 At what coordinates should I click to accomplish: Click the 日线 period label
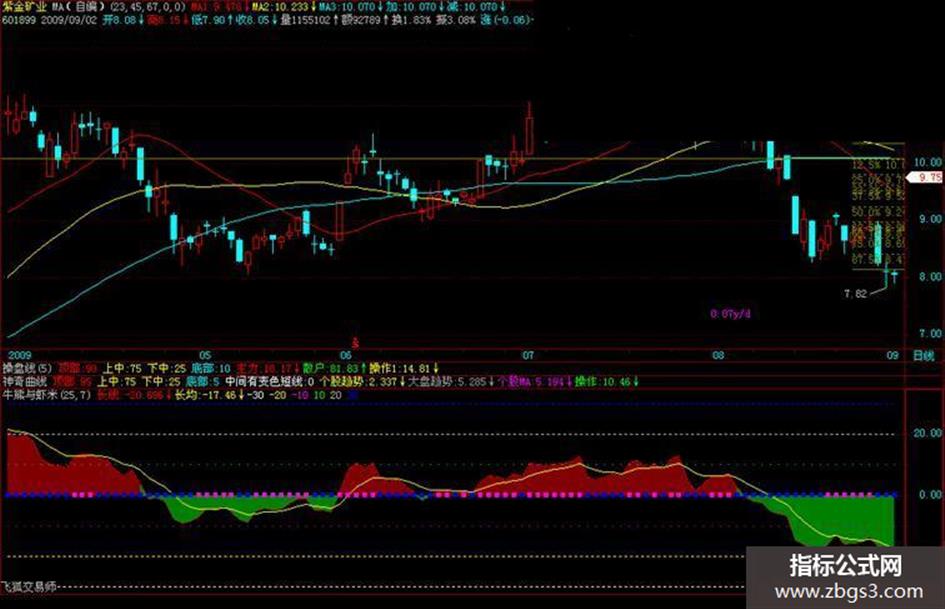coord(924,356)
